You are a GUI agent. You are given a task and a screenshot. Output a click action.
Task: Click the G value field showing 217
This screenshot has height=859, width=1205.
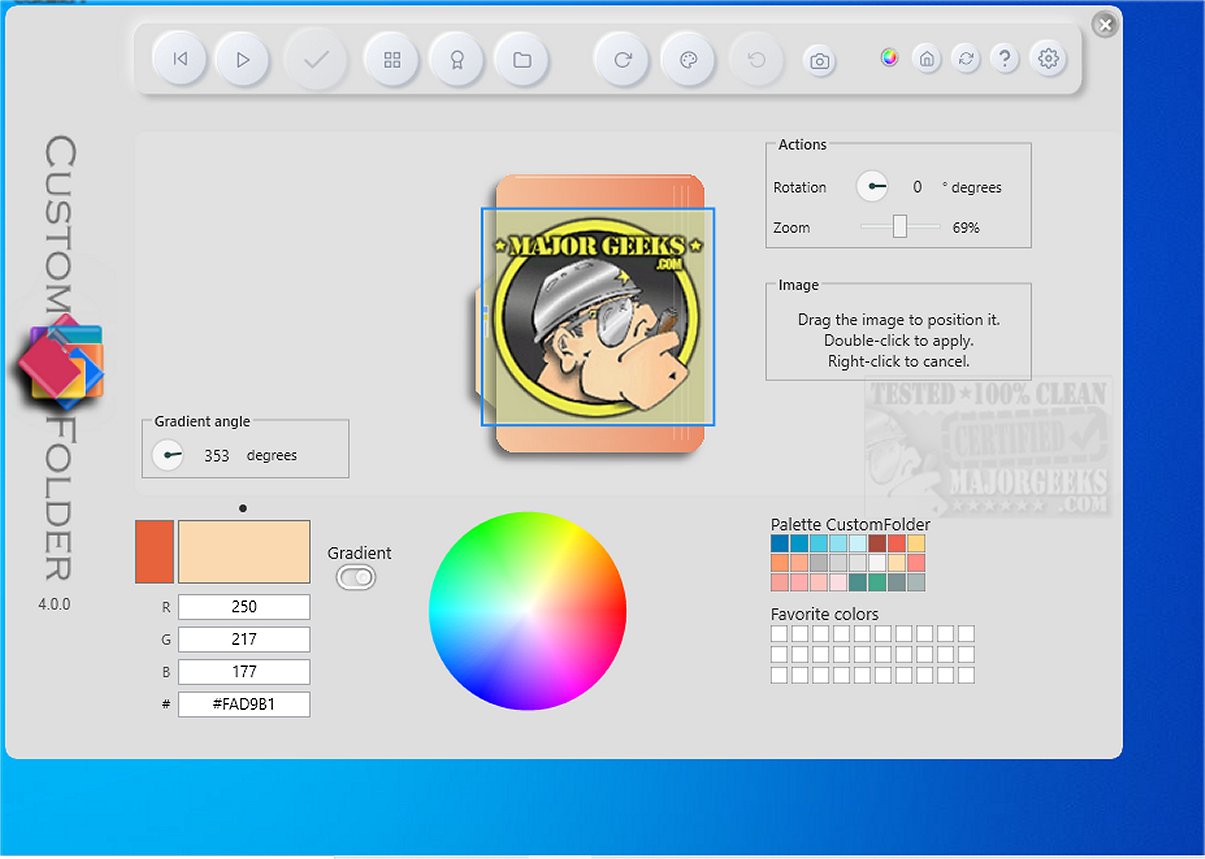(244, 639)
